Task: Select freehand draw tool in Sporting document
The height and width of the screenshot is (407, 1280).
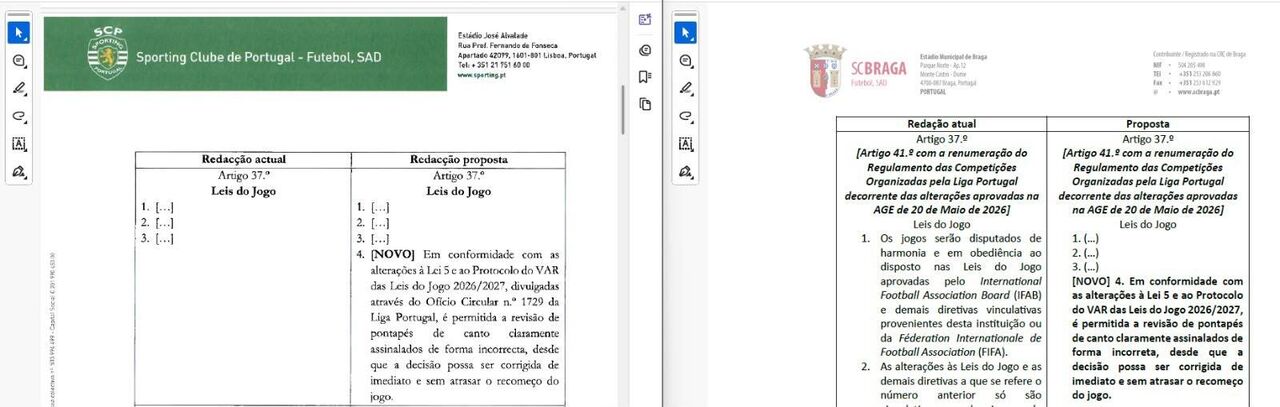Action: pos(19,116)
